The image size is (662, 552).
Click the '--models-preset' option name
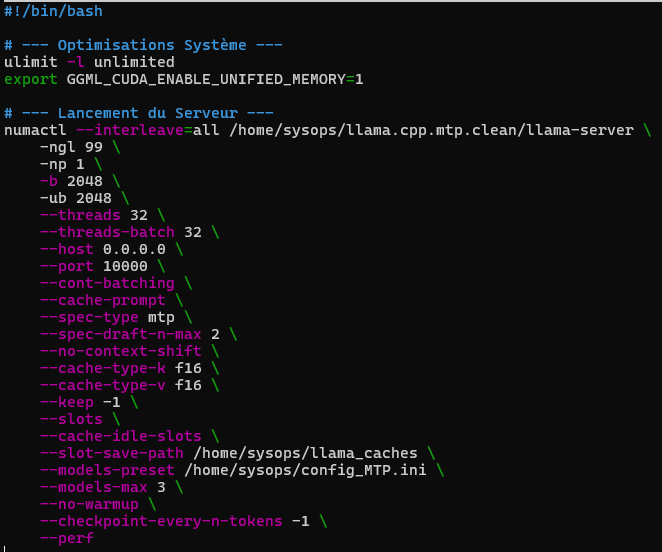click(107, 470)
